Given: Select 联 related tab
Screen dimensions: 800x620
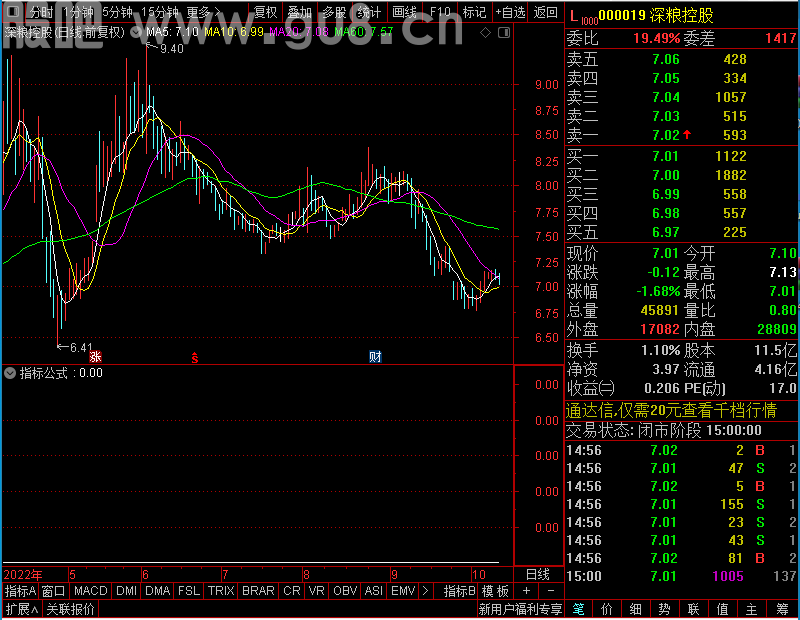Looking at the screenshot, I should pos(693,609).
